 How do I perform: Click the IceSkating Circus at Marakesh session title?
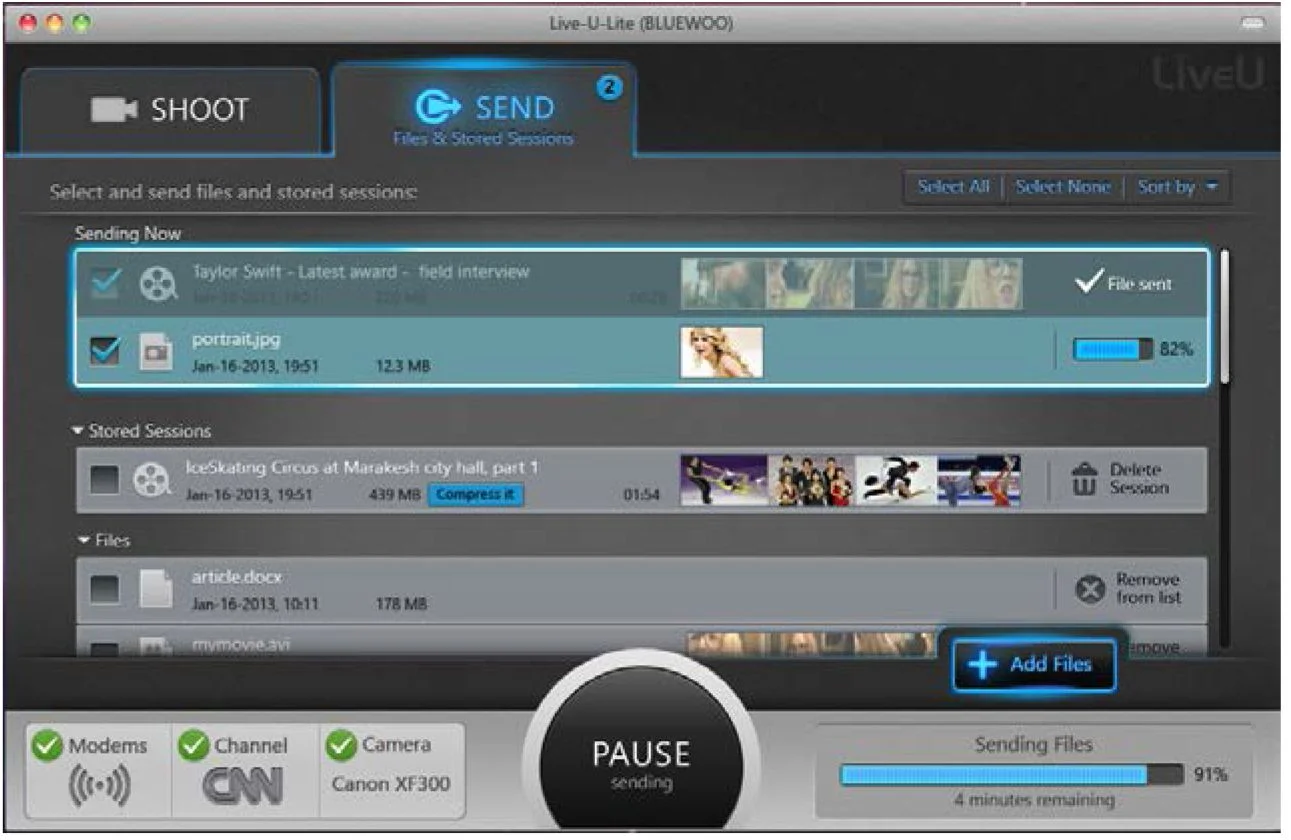point(363,468)
